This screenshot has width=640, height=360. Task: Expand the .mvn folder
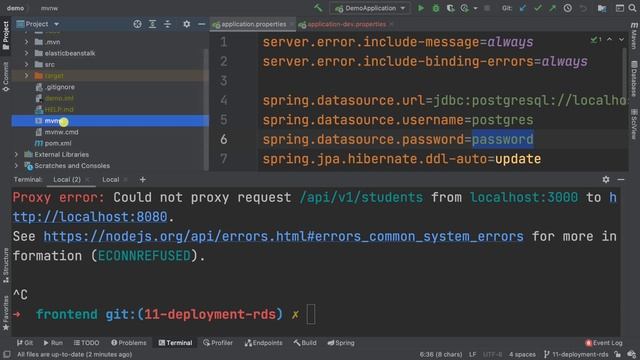[x=27, y=42]
